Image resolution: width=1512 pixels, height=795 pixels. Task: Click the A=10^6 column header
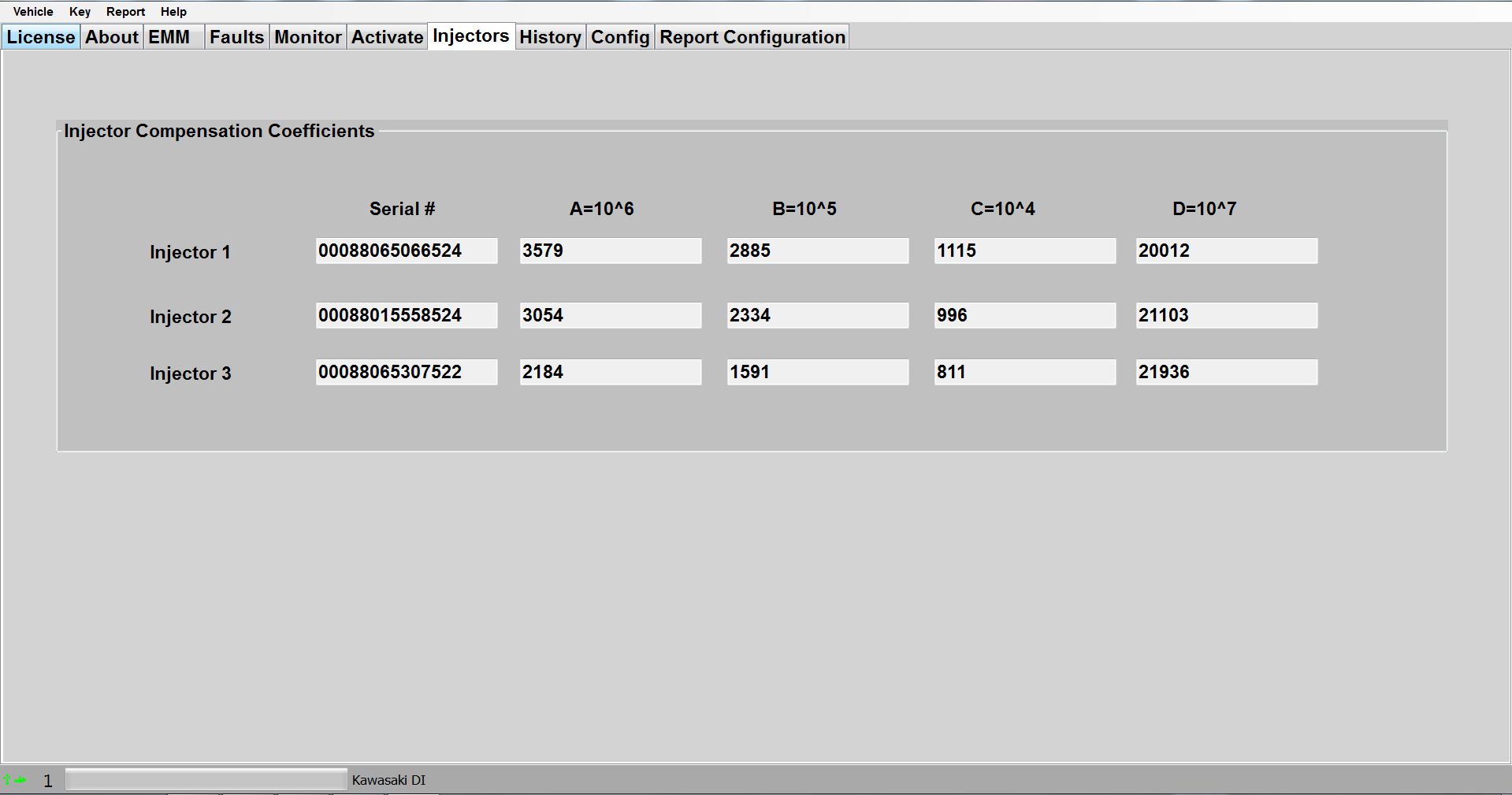602,209
